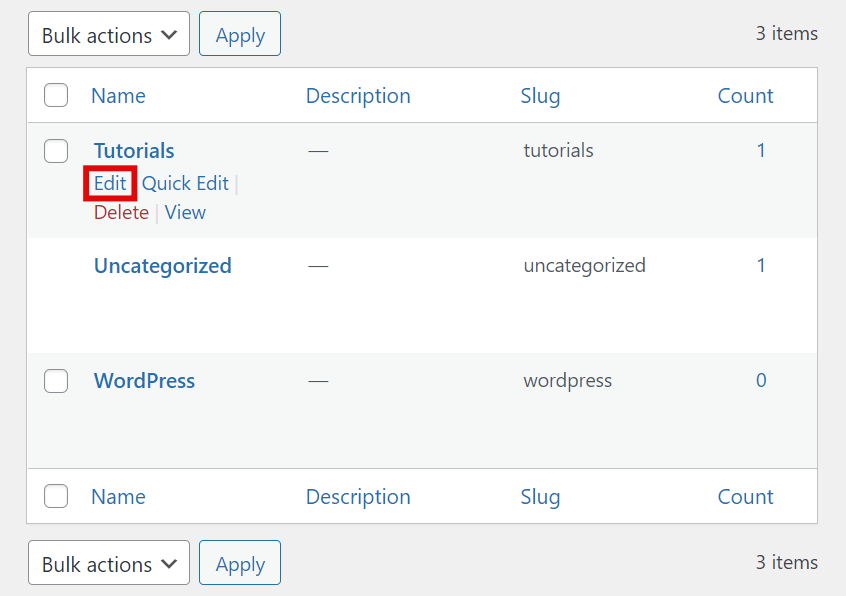Click Quick Edit for Tutorials
The height and width of the screenshot is (596, 846).
click(x=185, y=183)
